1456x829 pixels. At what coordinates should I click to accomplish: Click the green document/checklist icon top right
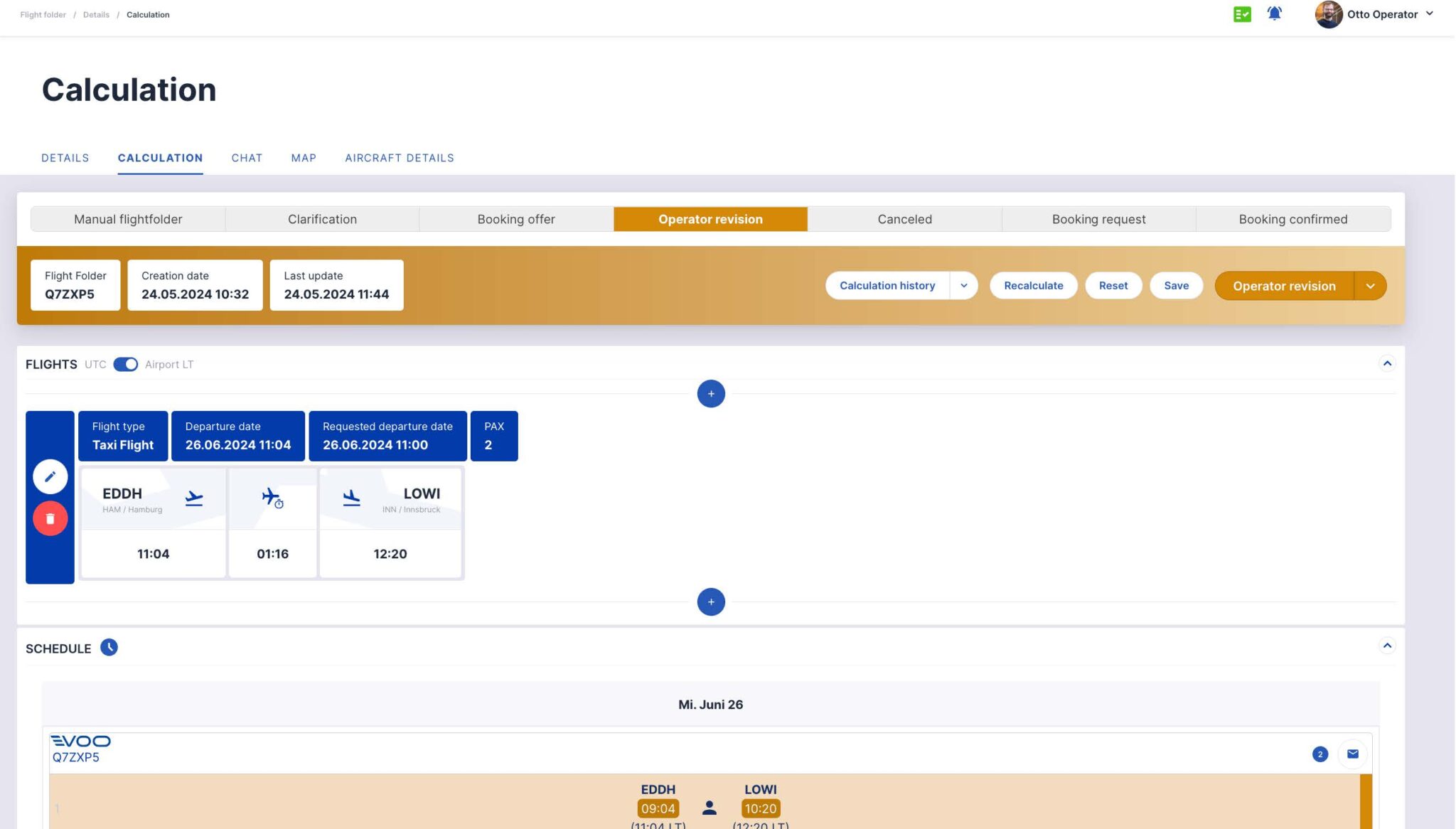point(1242,14)
